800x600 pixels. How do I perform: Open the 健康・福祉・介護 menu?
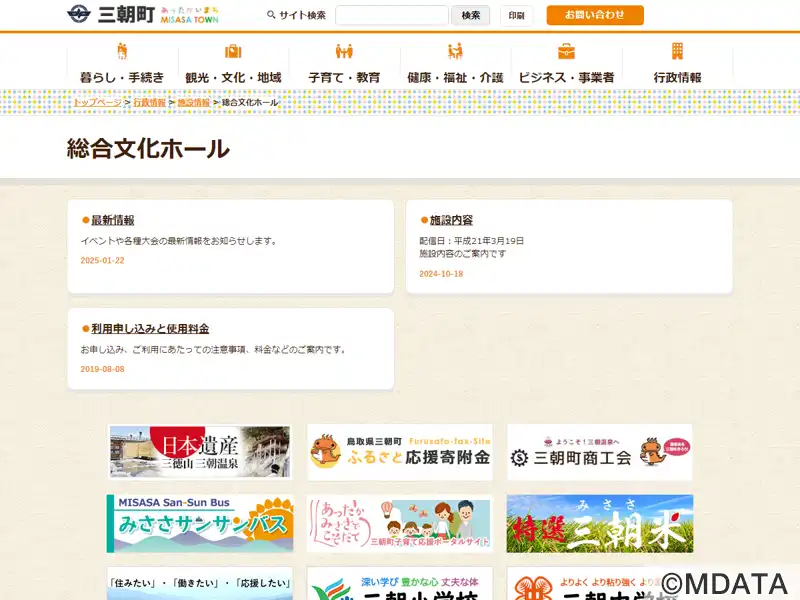click(455, 78)
